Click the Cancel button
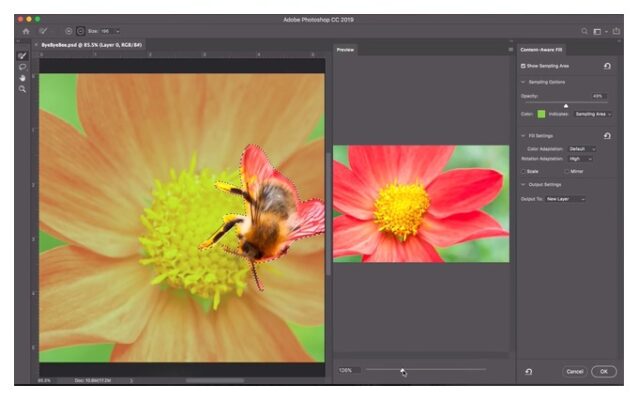The height and width of the screenshot is (400, 638). 575,372
